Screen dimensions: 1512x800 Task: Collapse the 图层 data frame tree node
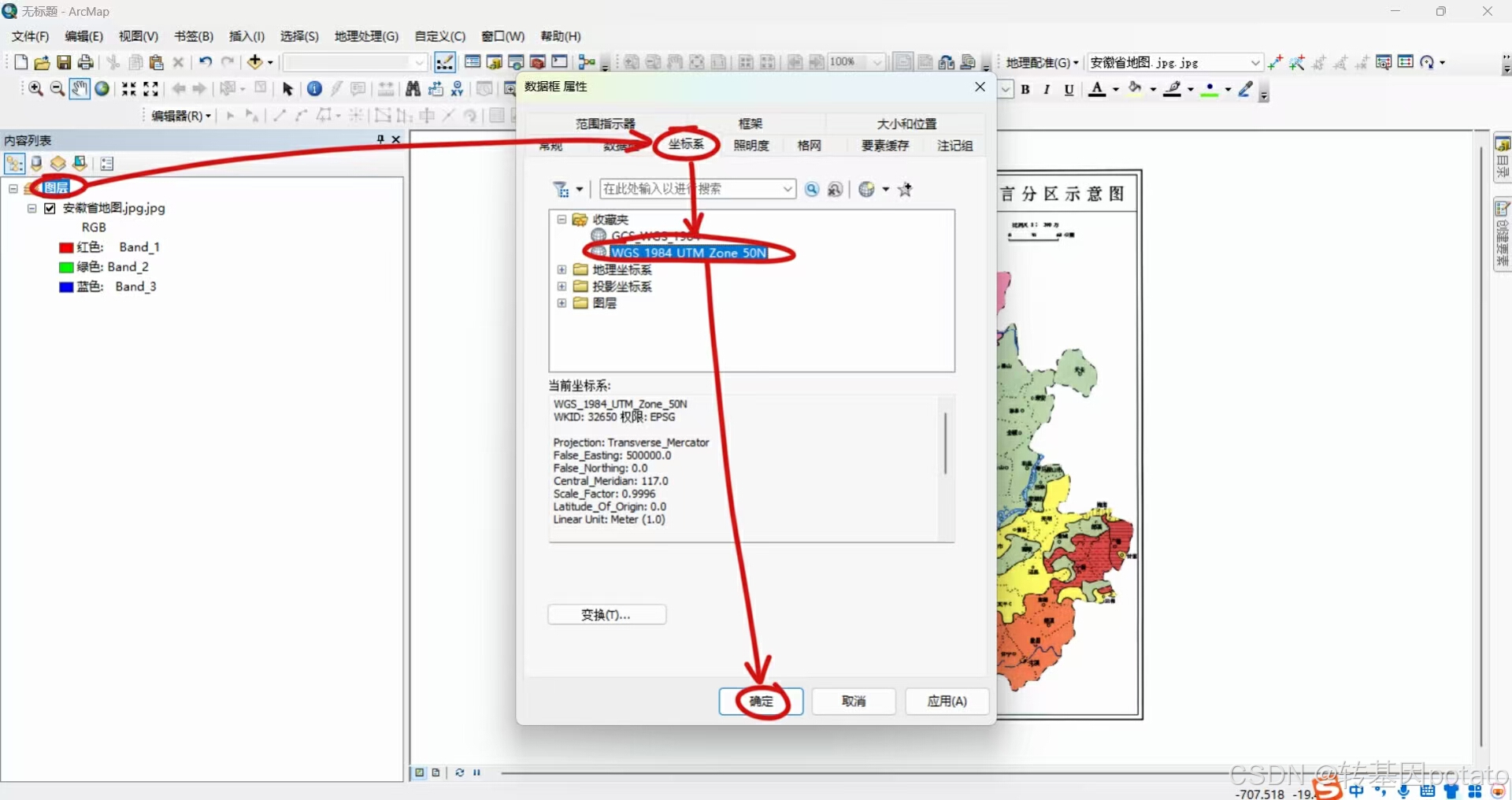13,188
